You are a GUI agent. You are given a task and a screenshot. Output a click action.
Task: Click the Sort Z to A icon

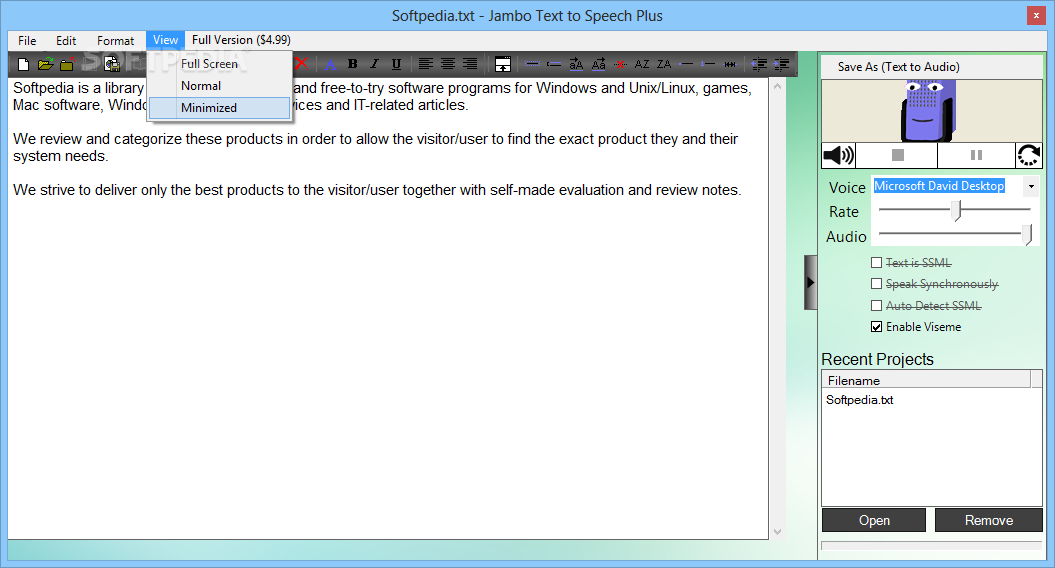pyautogui.click(x=664, y=65)
